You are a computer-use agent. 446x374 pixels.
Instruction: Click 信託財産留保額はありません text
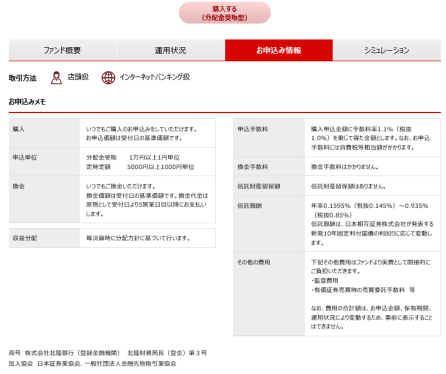[348, 186]
